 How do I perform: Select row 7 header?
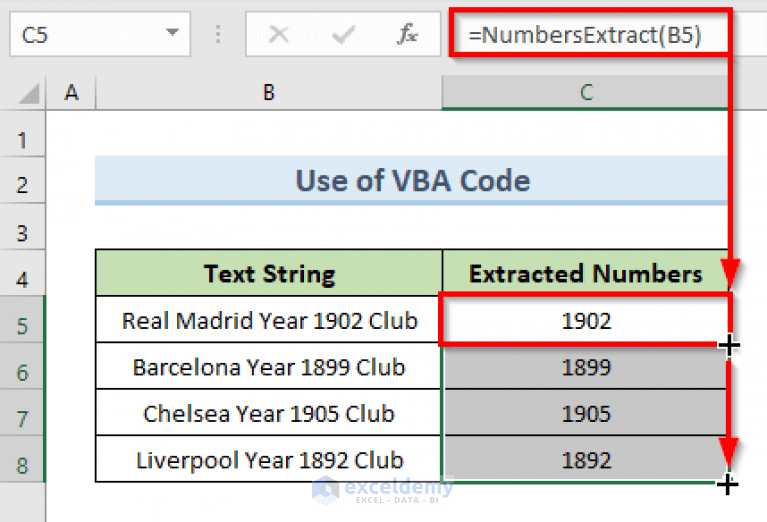23,412
